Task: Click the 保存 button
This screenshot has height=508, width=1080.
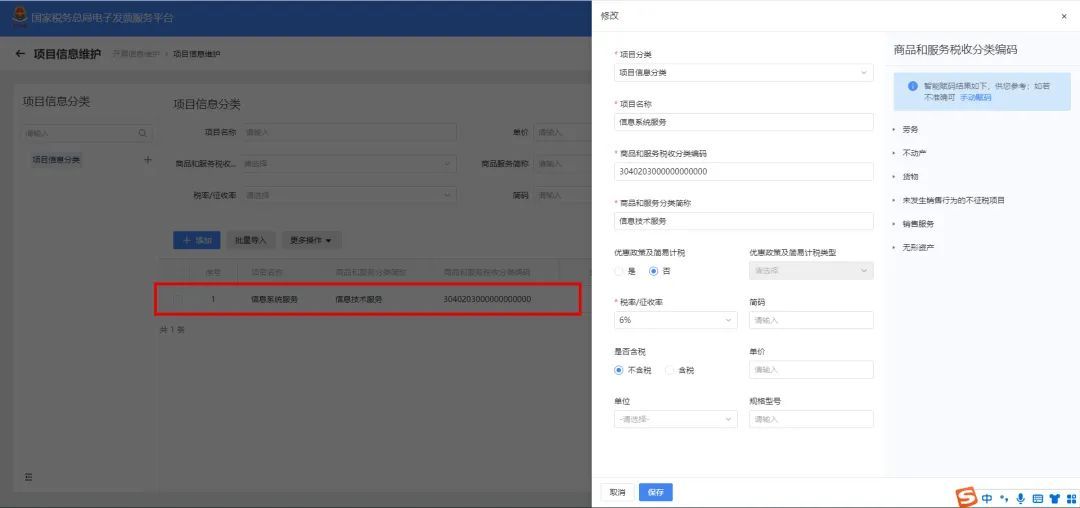Action: click(656, 492)
